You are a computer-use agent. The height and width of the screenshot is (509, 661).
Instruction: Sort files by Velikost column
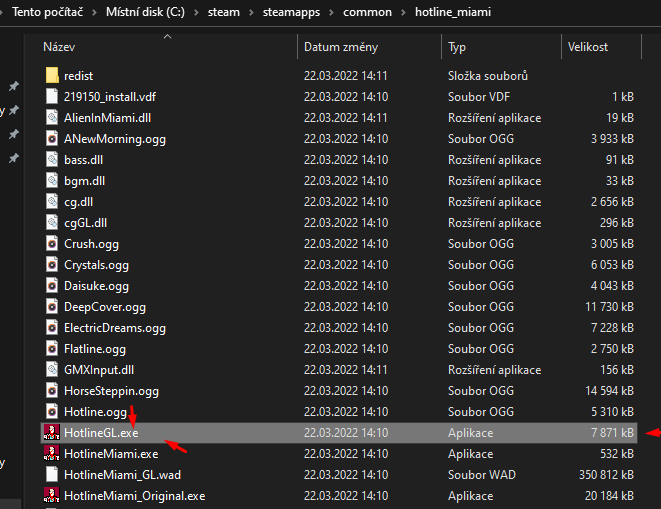588,47
